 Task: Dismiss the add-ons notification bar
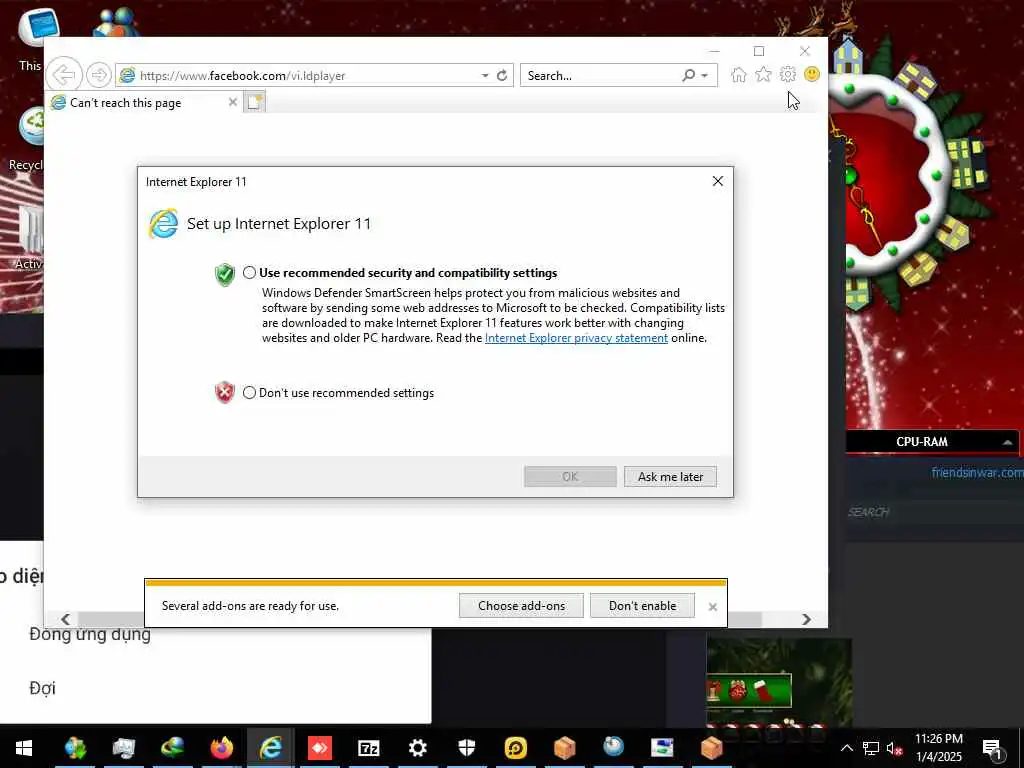712,607
